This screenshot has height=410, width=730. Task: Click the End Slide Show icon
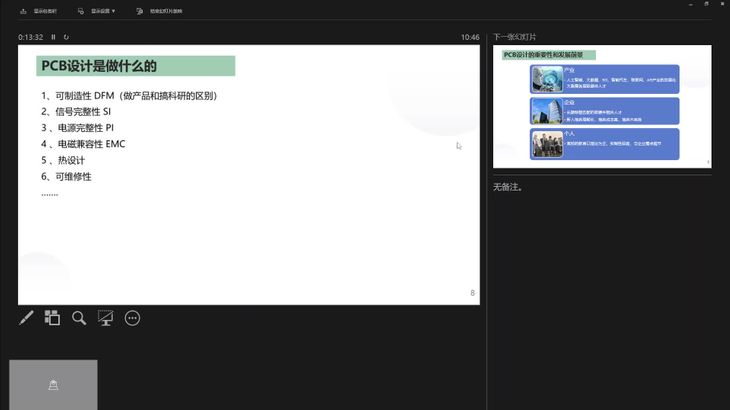tap(139, 11)
